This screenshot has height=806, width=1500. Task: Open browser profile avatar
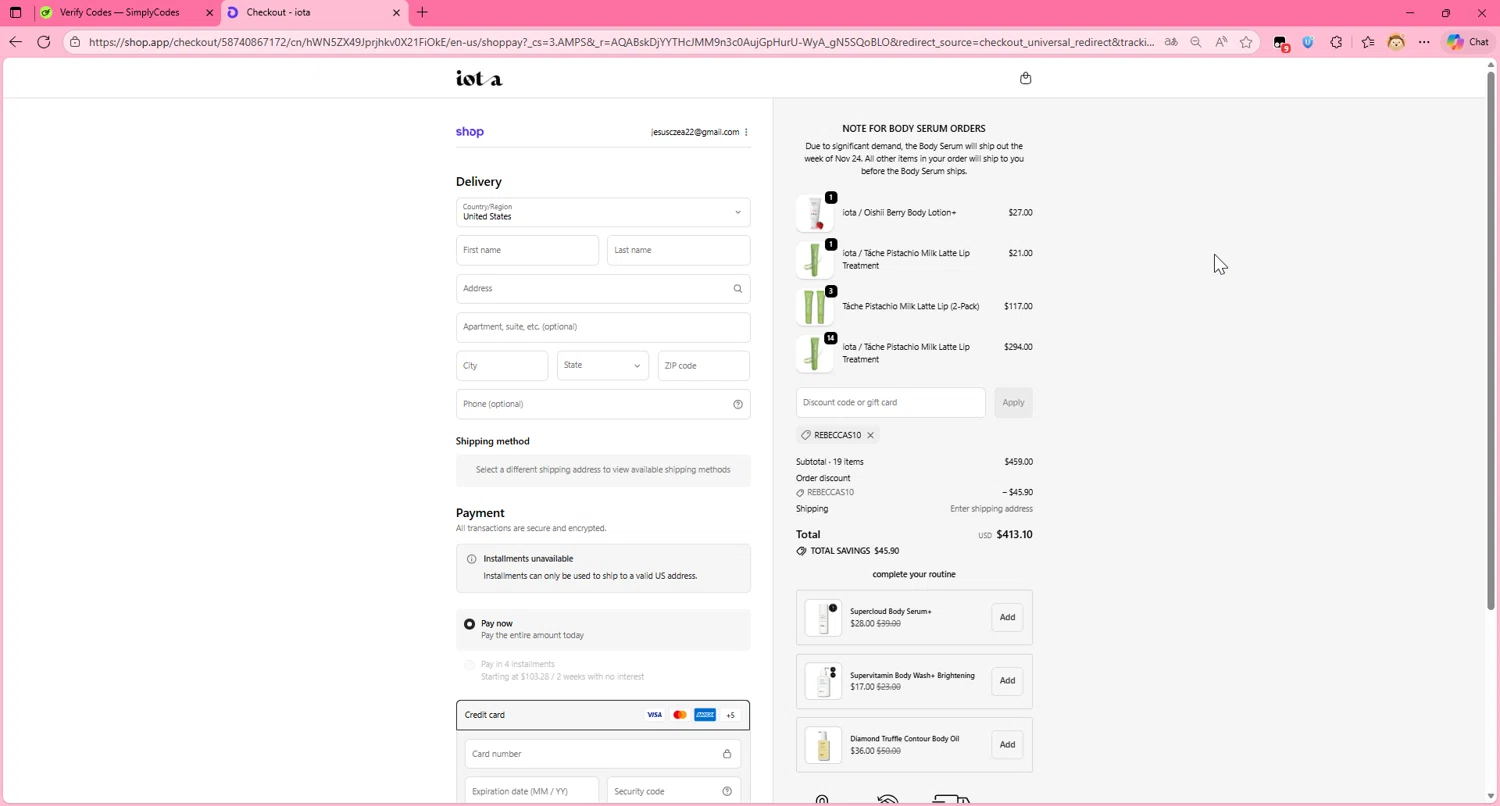tap(1397, 42)
